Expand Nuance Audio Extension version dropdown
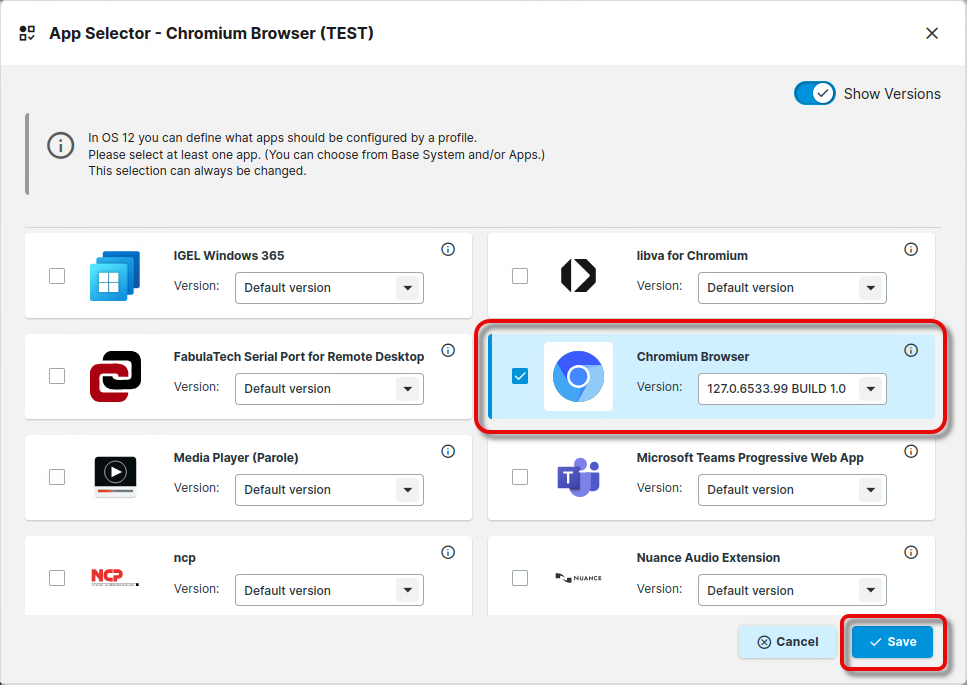Viewport: 967px width, 685px height. 791,591
